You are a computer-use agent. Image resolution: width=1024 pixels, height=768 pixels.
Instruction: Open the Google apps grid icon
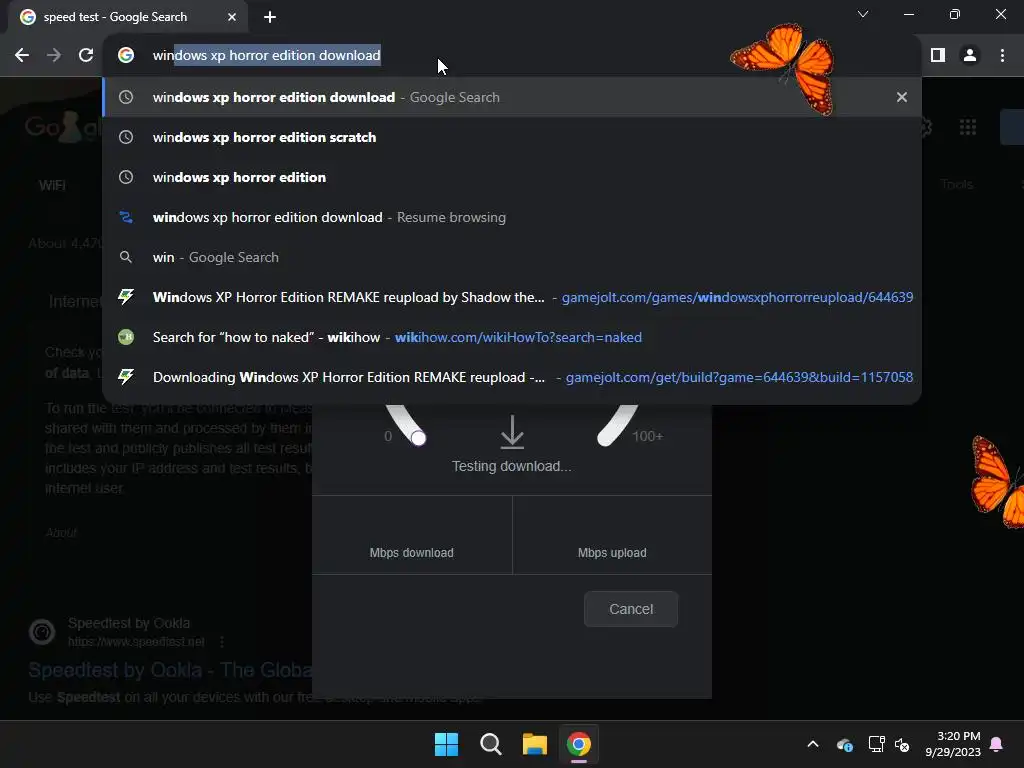click(968, 127)
